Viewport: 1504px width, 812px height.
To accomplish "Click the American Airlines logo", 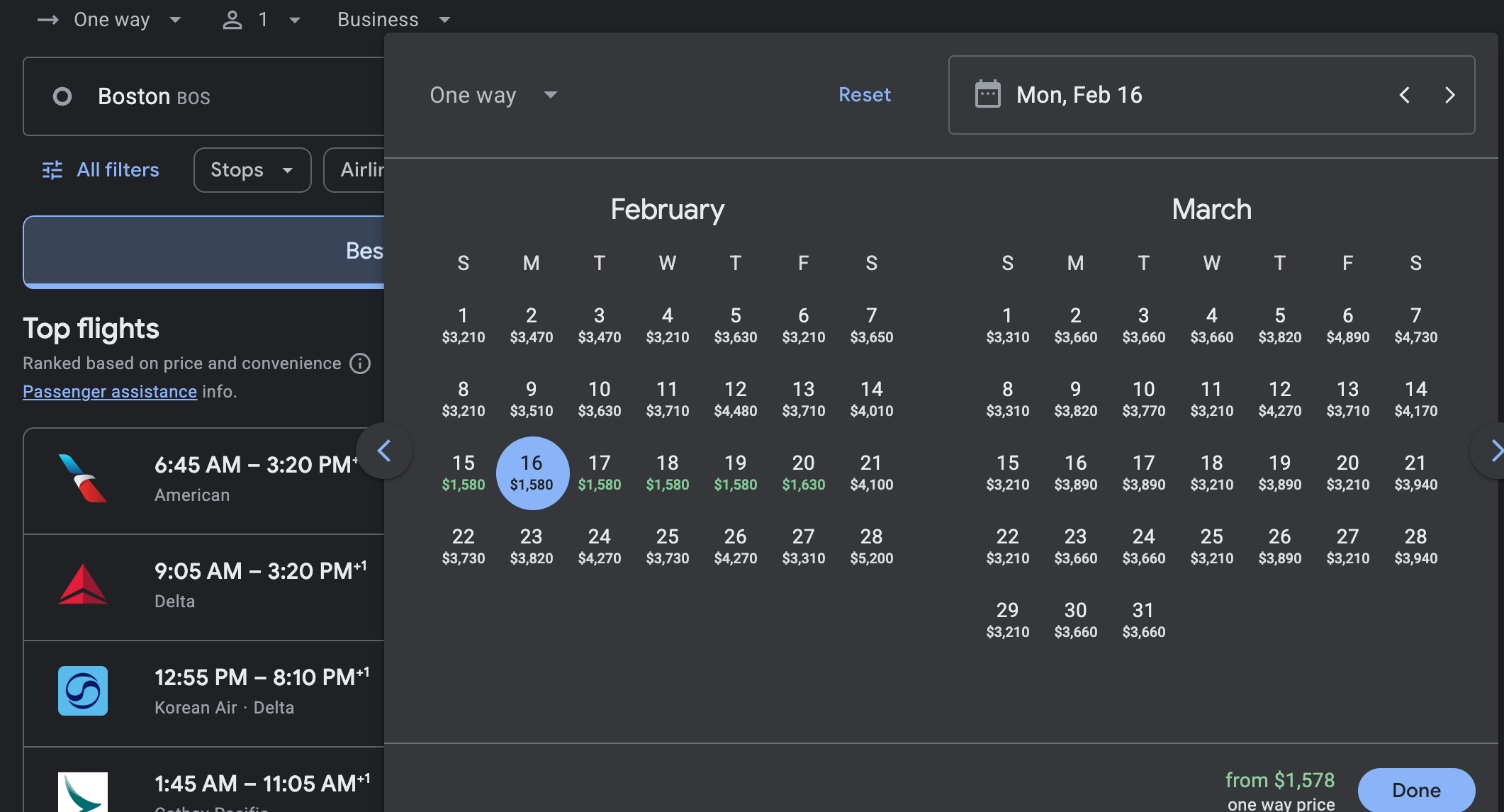I will tap(83, 478).
